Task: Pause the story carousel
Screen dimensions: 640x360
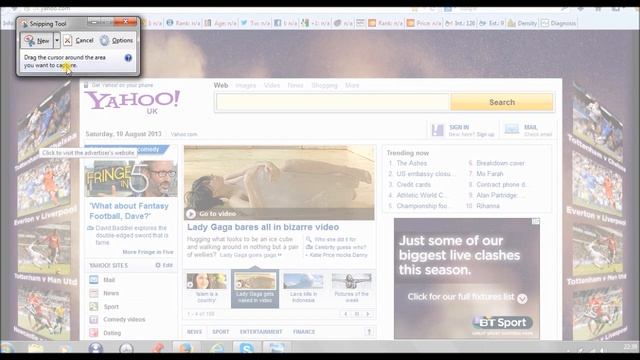Action: pyautogui.click(x=357, y=314)
